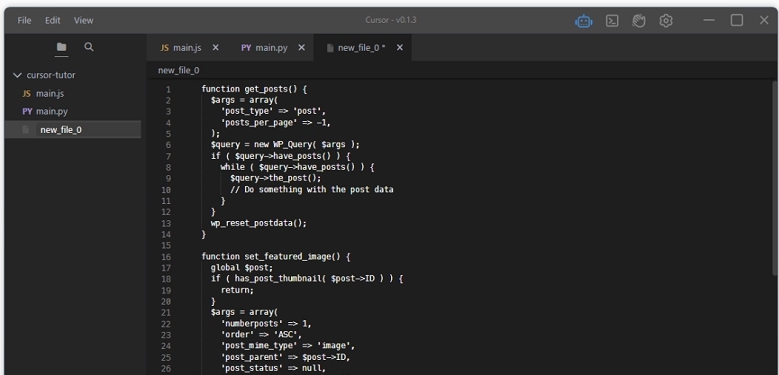The image size is (779, 375).
Task: Click the "'order' => 'ASC'," line
Action: (x=261, y=335)
